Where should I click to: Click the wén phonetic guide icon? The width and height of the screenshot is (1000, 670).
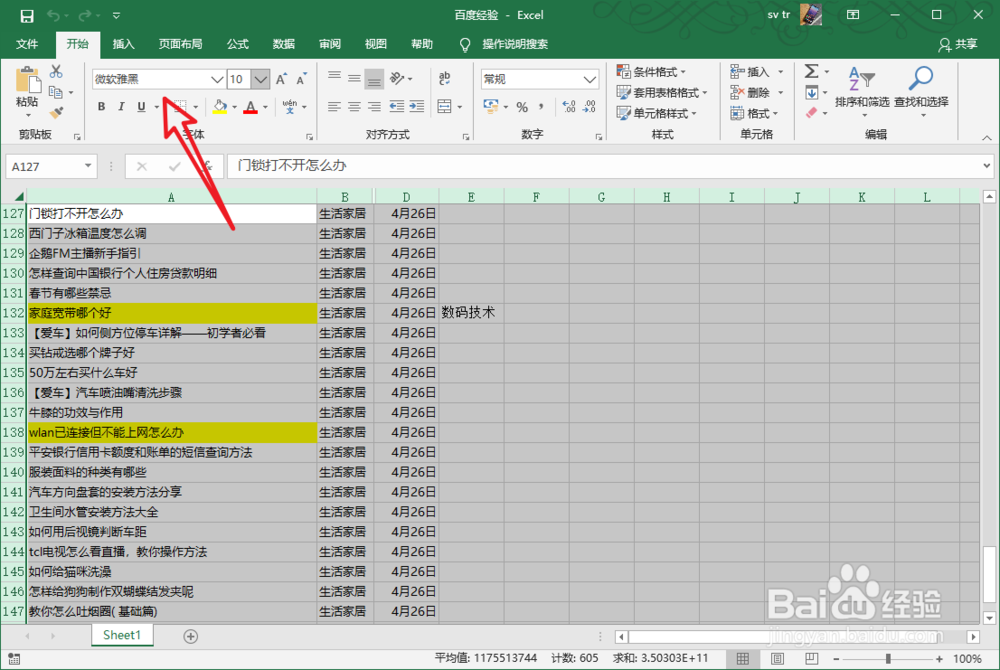tap(290, 106)
